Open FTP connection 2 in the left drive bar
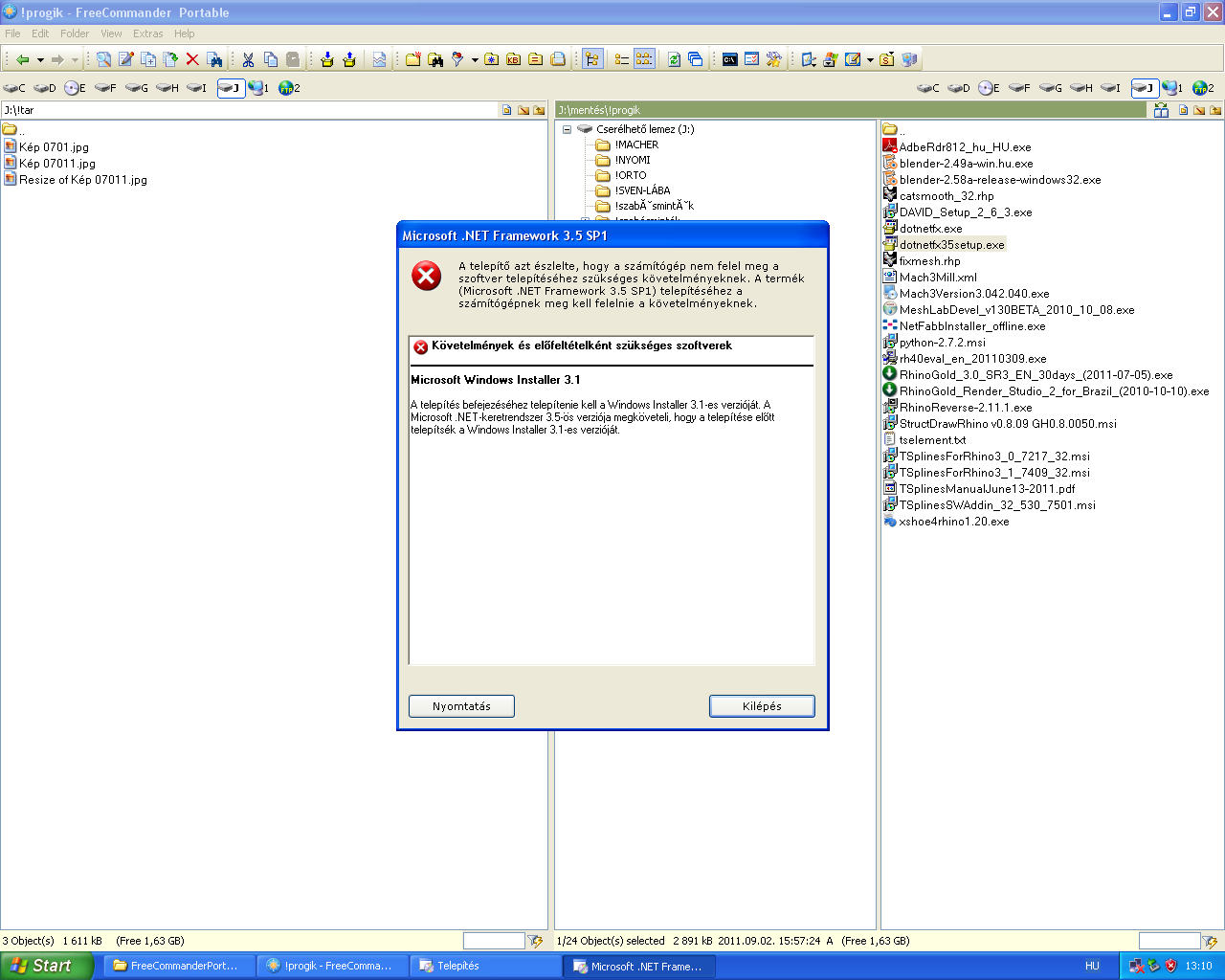 point(289,88)
